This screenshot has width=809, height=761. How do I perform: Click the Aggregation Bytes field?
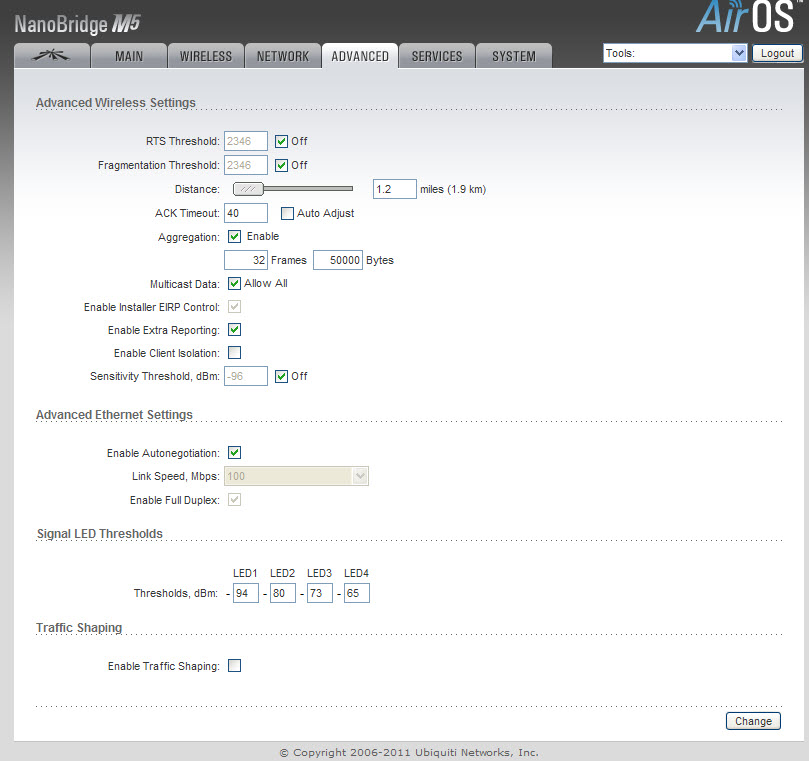(x=338, y=260)
